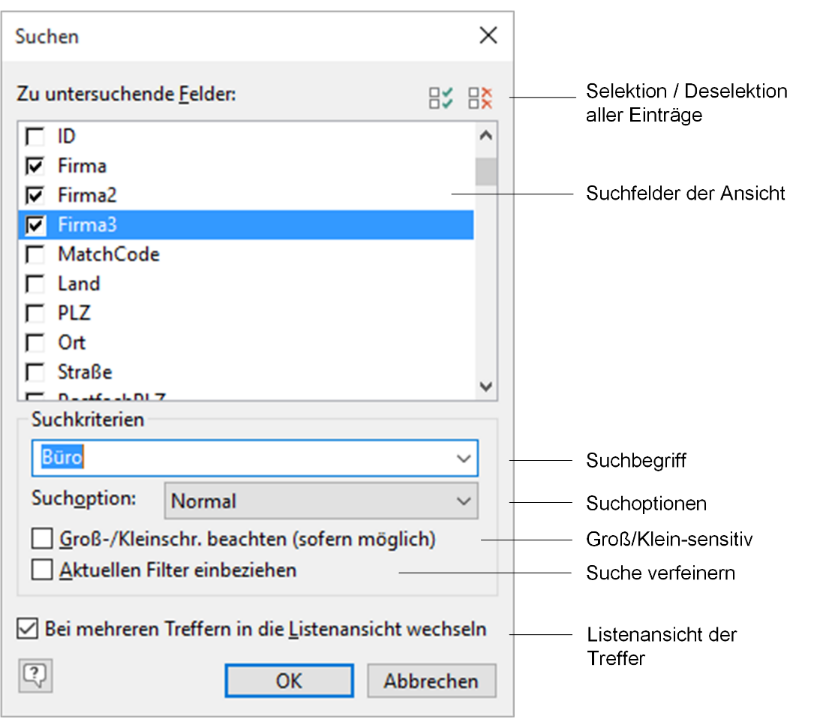Click the select all entries icon
This screenshot has width=838, height=728.
click(440, 98)
